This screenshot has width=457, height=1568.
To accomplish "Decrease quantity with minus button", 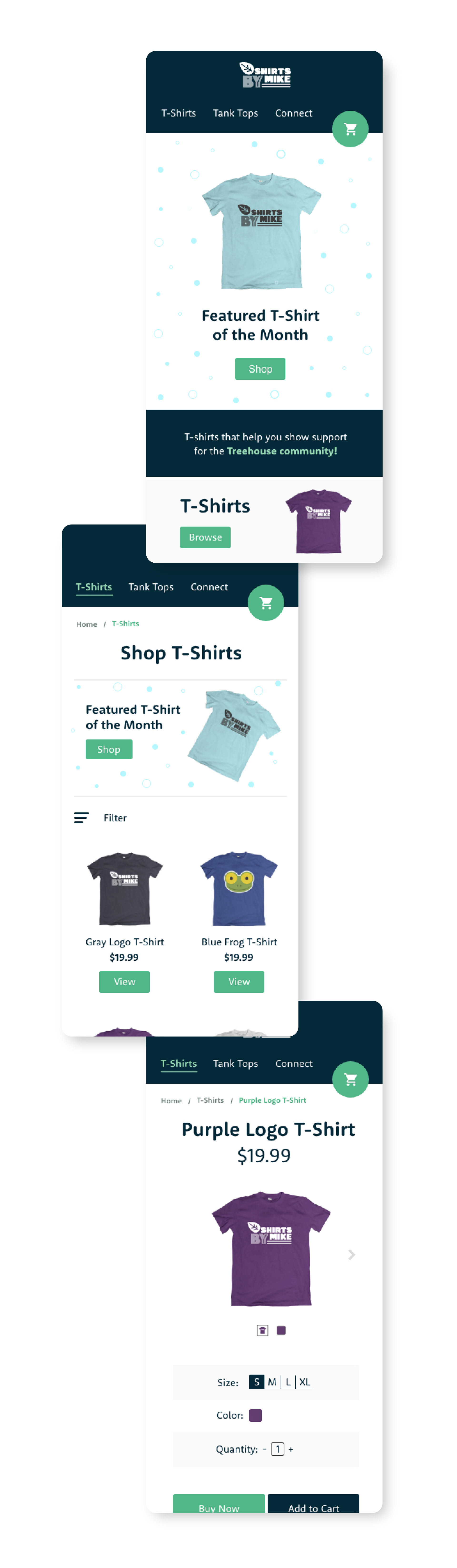I will click(x=264, y=1449).
